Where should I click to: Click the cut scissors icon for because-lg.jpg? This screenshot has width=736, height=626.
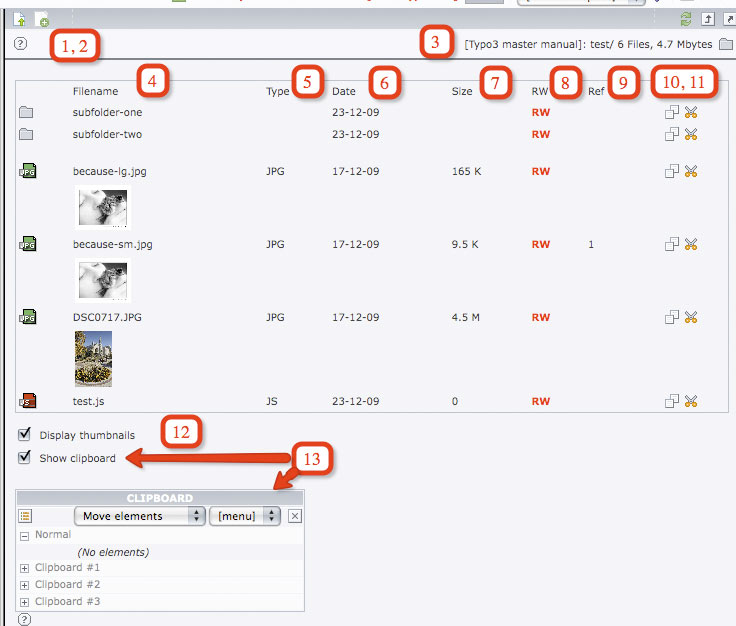click(x=691, y=172)
